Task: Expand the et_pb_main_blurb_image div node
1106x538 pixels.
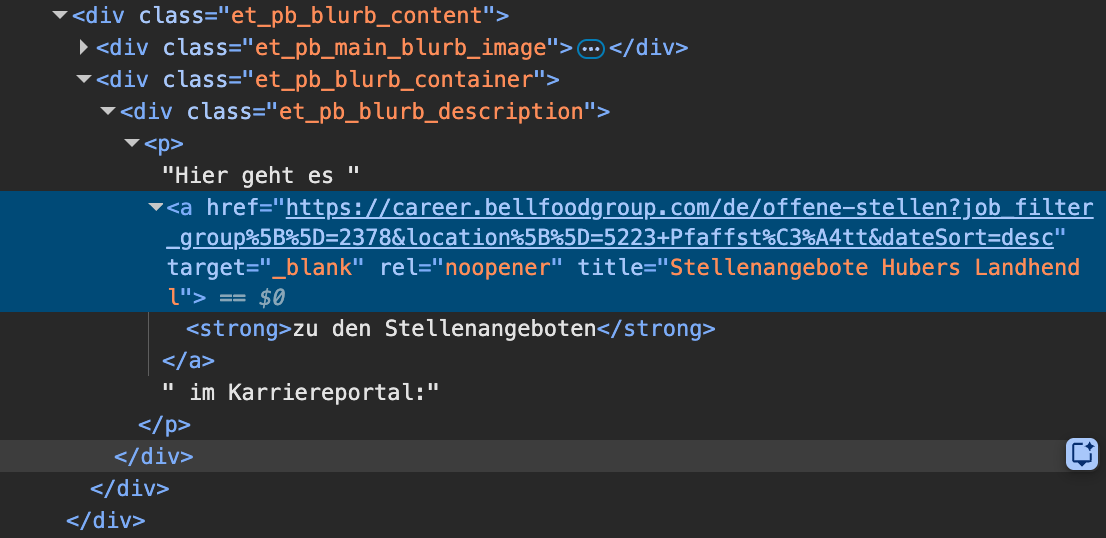Action: click(x=84, y=48)
